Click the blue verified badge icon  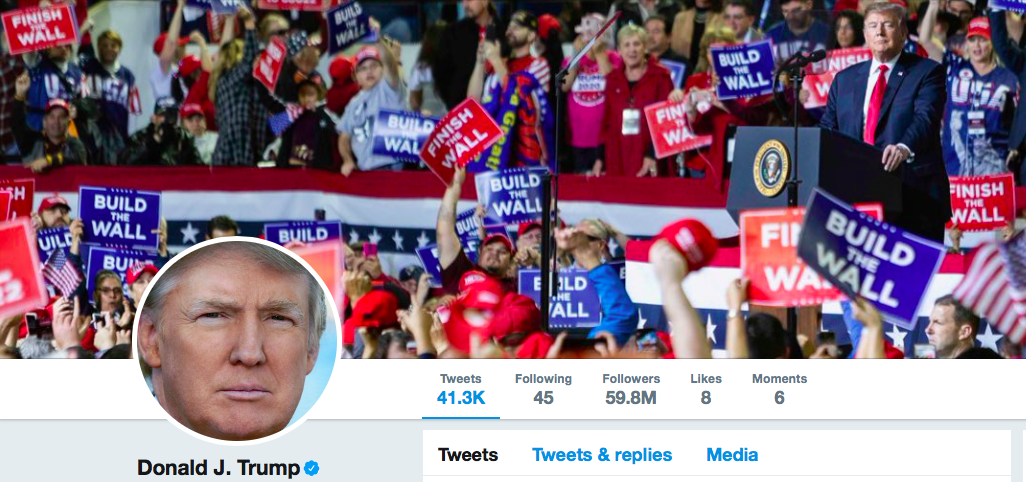[x=312, y=468]
